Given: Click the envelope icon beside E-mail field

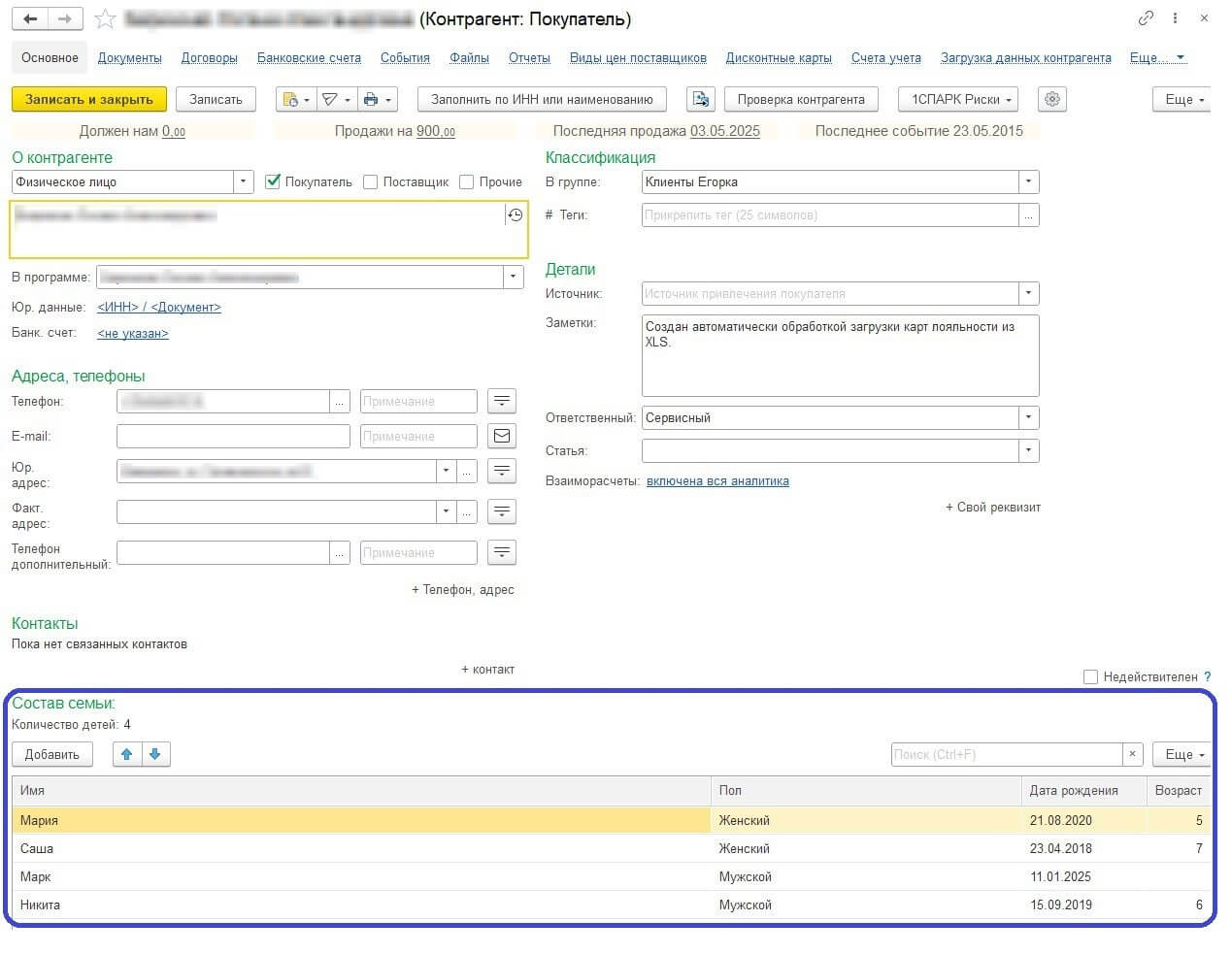Looking at the screenshot, I should (502, 437).
